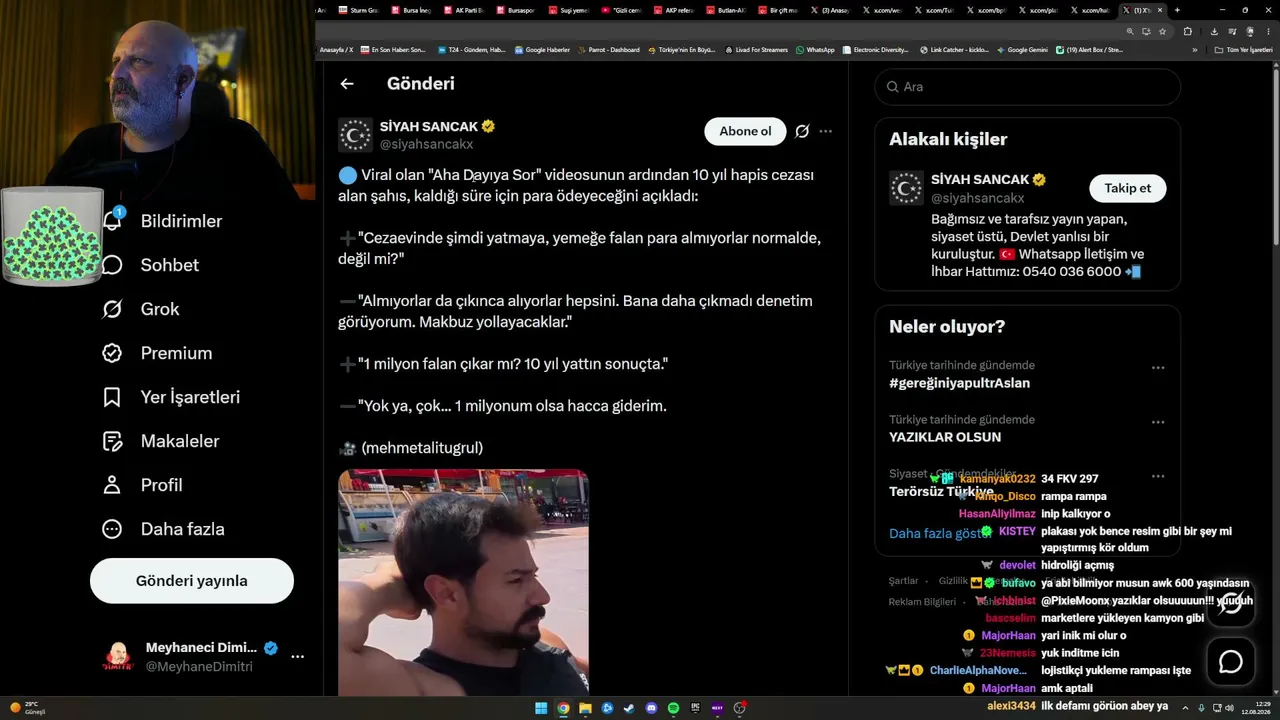Open the En Son Haber bookmark

[393, 50]
